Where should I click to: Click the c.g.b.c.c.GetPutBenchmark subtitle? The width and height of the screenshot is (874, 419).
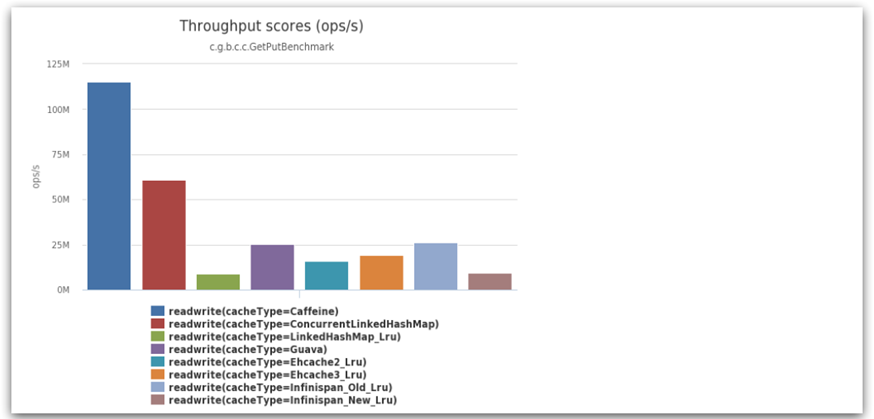pos(271,47)
